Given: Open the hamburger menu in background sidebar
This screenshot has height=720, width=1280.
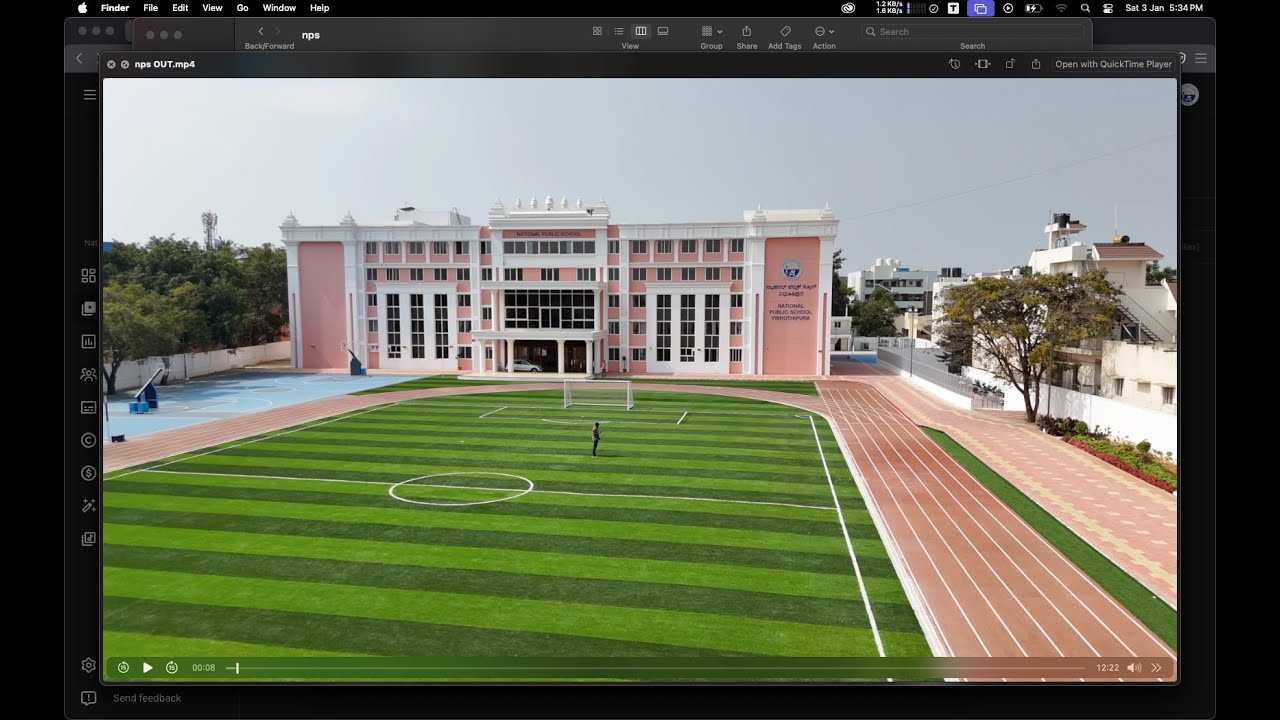Looking at the screenshot, I should (90, 94).
